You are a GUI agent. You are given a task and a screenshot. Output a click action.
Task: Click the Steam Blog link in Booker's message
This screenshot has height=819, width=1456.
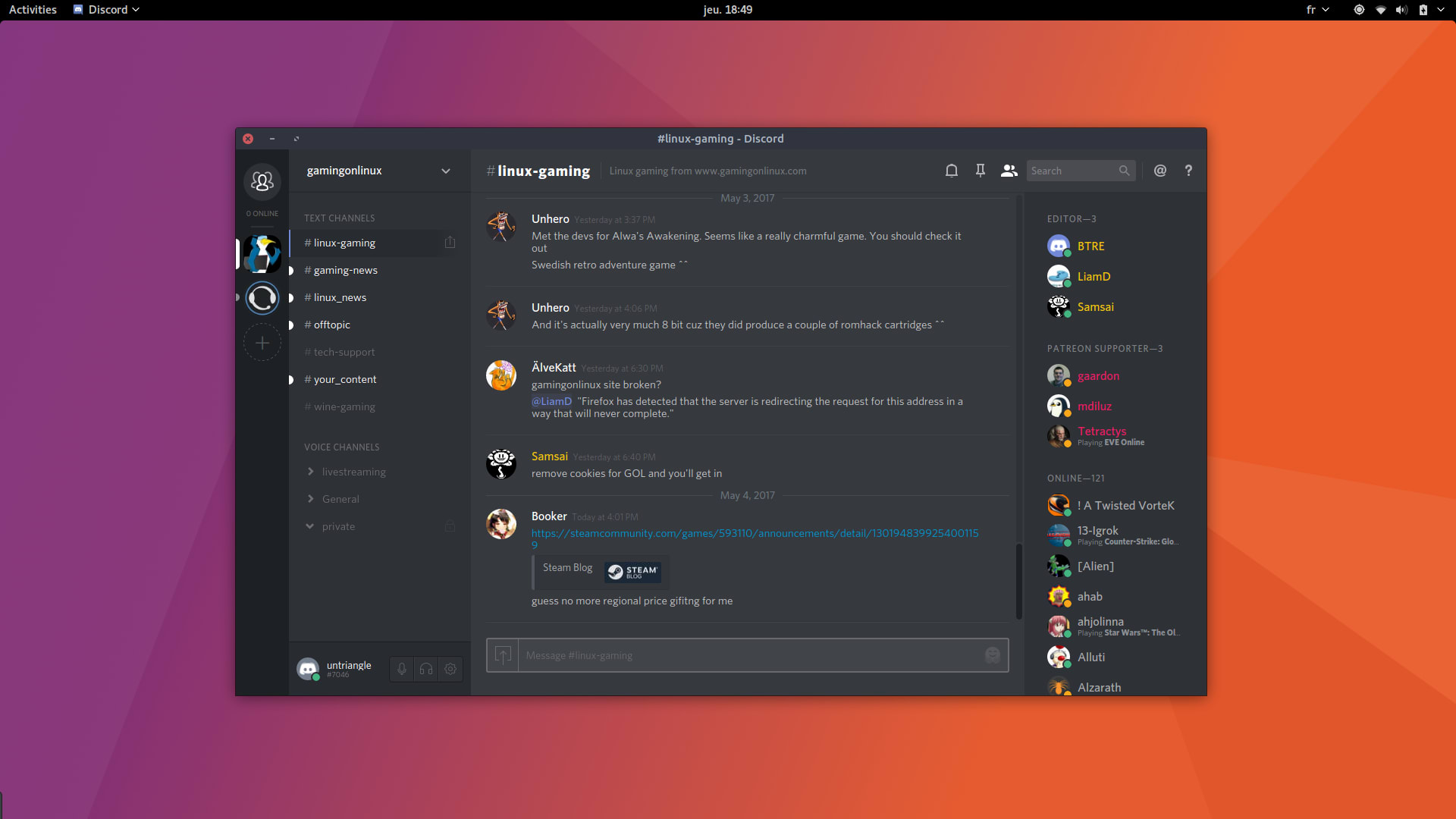pos(567,568)
